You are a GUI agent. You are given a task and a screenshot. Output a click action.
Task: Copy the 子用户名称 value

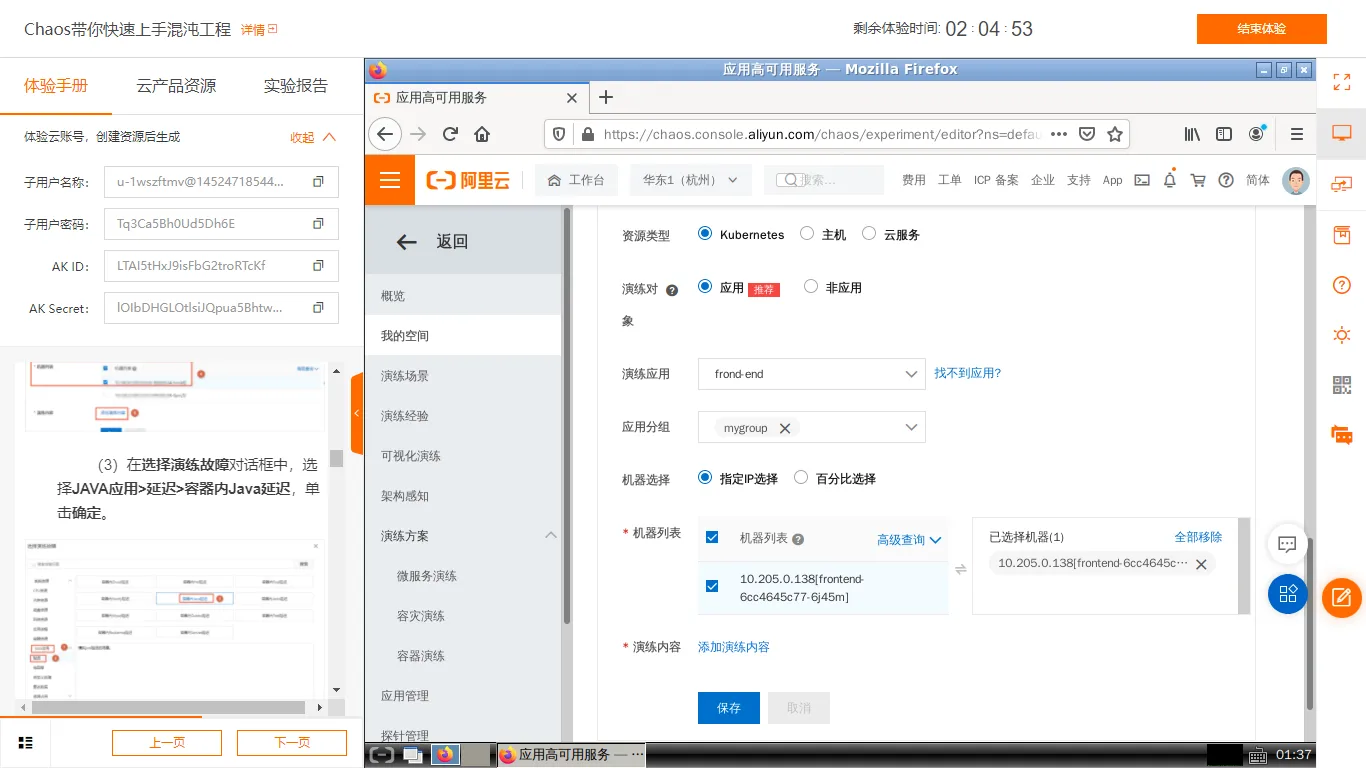[318, 182]
